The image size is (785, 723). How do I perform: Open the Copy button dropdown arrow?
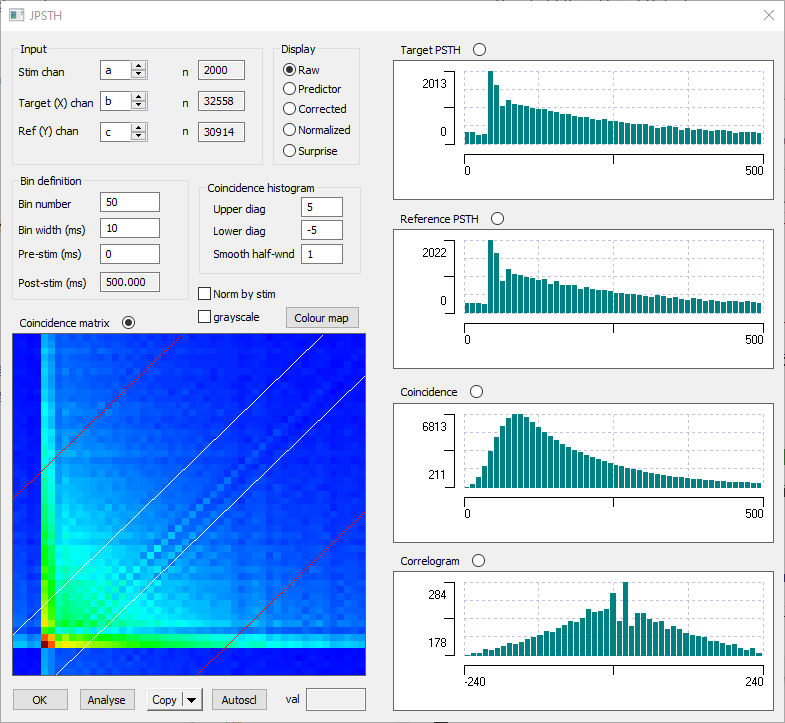[193, 700]
